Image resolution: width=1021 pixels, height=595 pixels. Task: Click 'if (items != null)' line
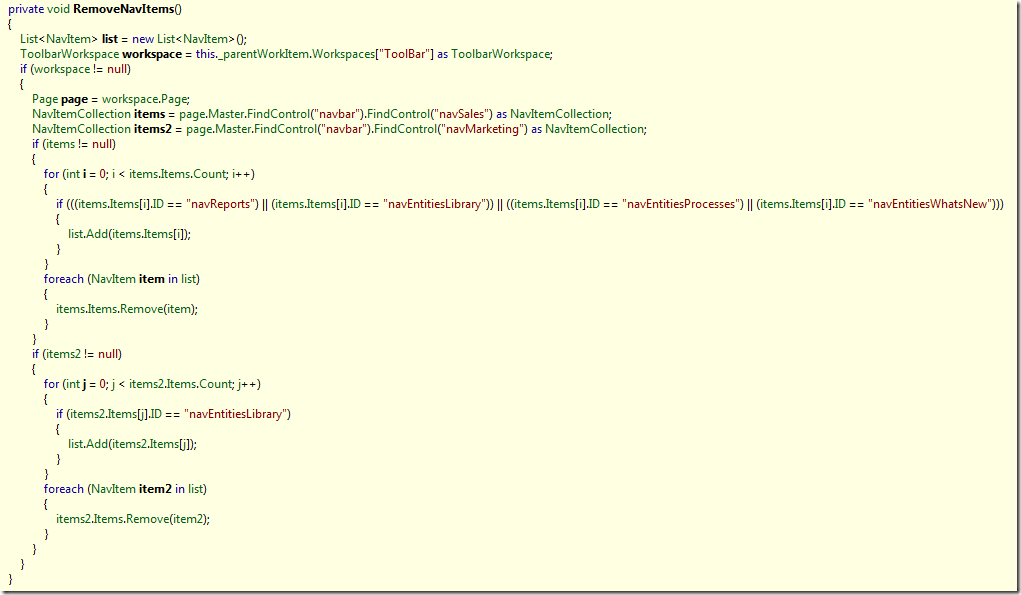(74, 144)
